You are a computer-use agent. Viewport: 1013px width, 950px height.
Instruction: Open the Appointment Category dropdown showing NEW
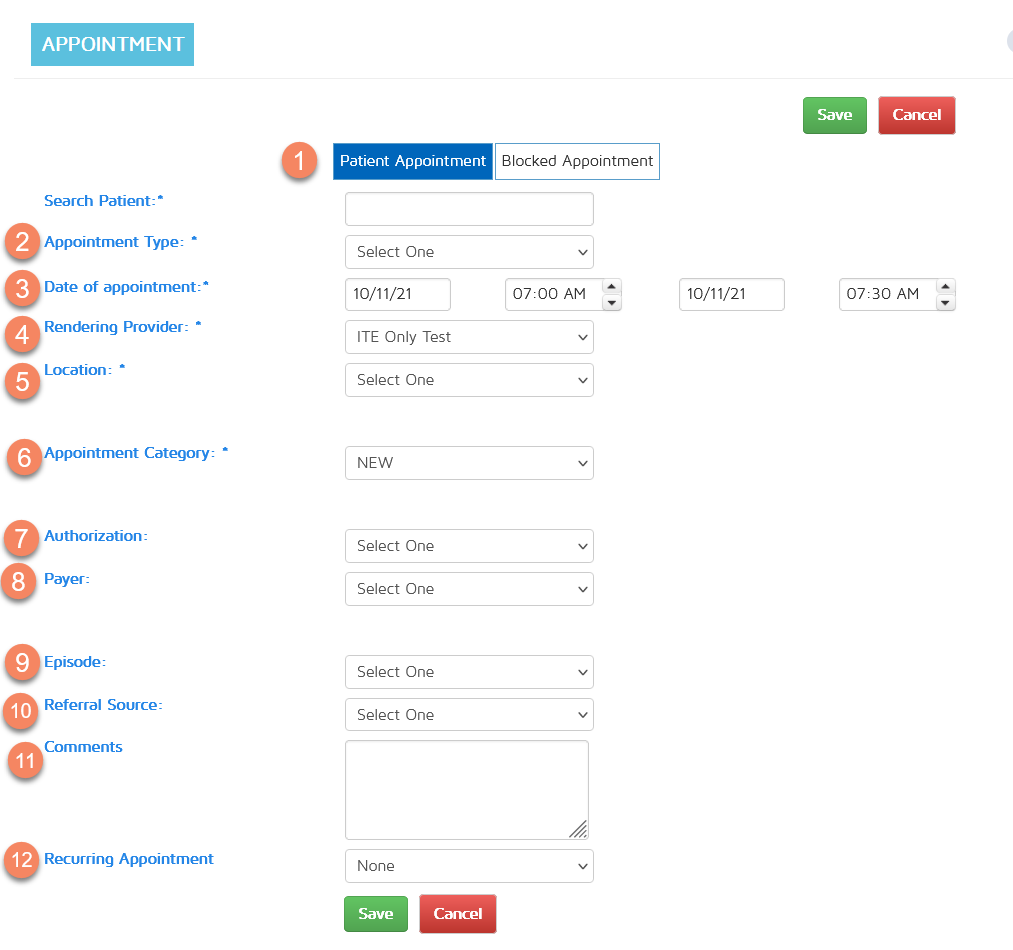469,463
